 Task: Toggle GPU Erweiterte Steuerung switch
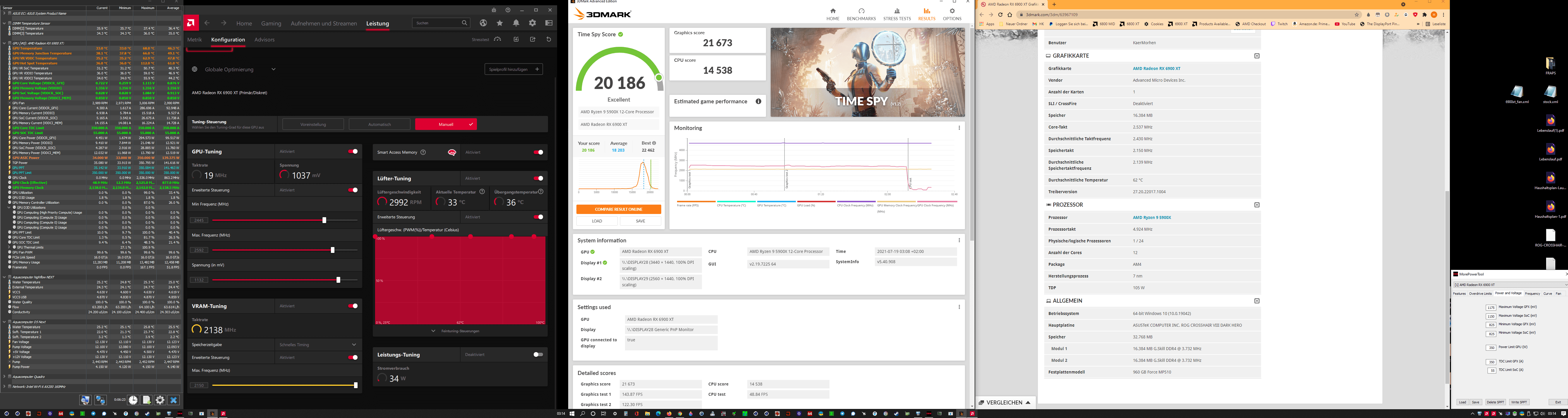(x=353, y=190)
